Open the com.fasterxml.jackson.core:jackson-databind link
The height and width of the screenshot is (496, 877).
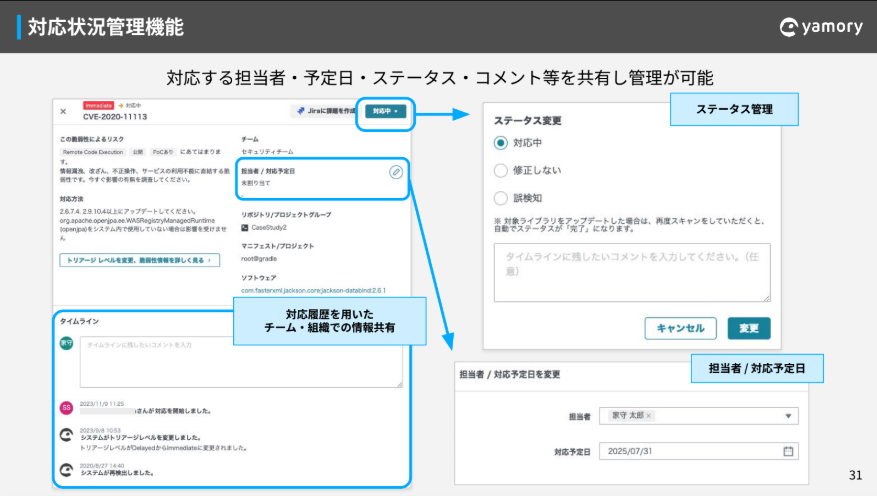click(313, 290)
